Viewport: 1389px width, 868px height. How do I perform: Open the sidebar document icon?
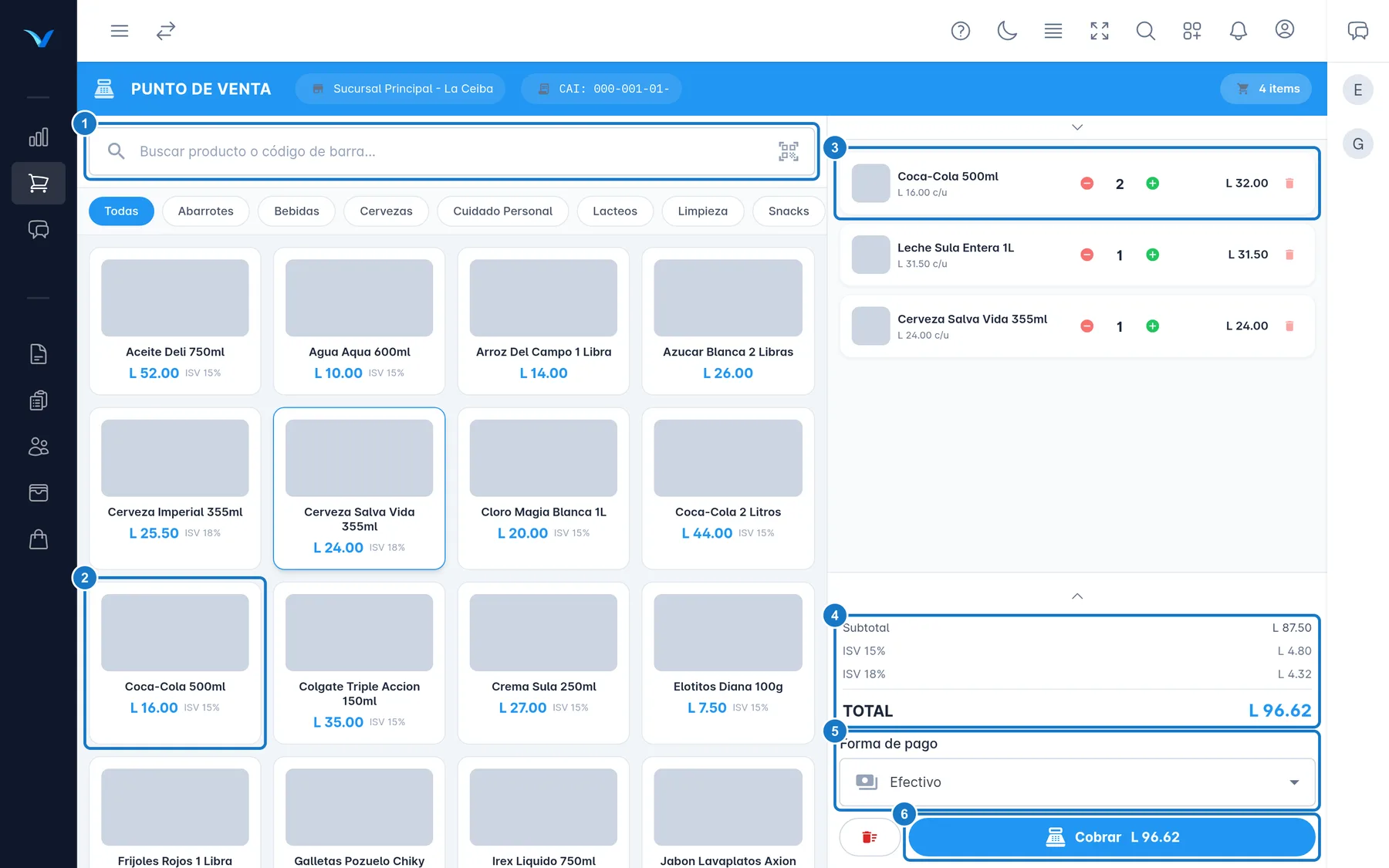39,354
